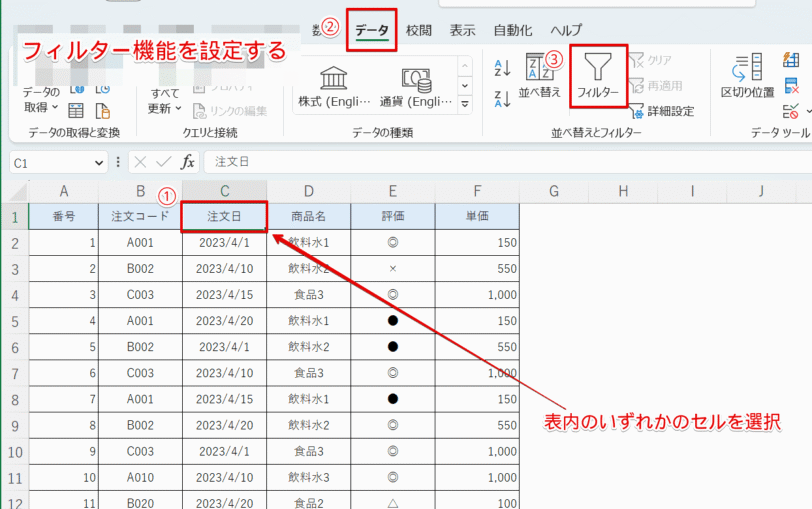Open the data validation dropdown arrow
The height and width of the screenshot is (509, 812).
pos(808,111)
